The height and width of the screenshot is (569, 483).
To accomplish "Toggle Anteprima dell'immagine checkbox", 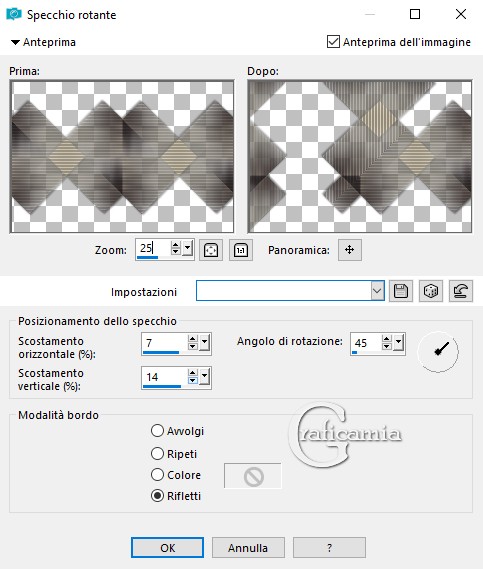I will [333, 42].
